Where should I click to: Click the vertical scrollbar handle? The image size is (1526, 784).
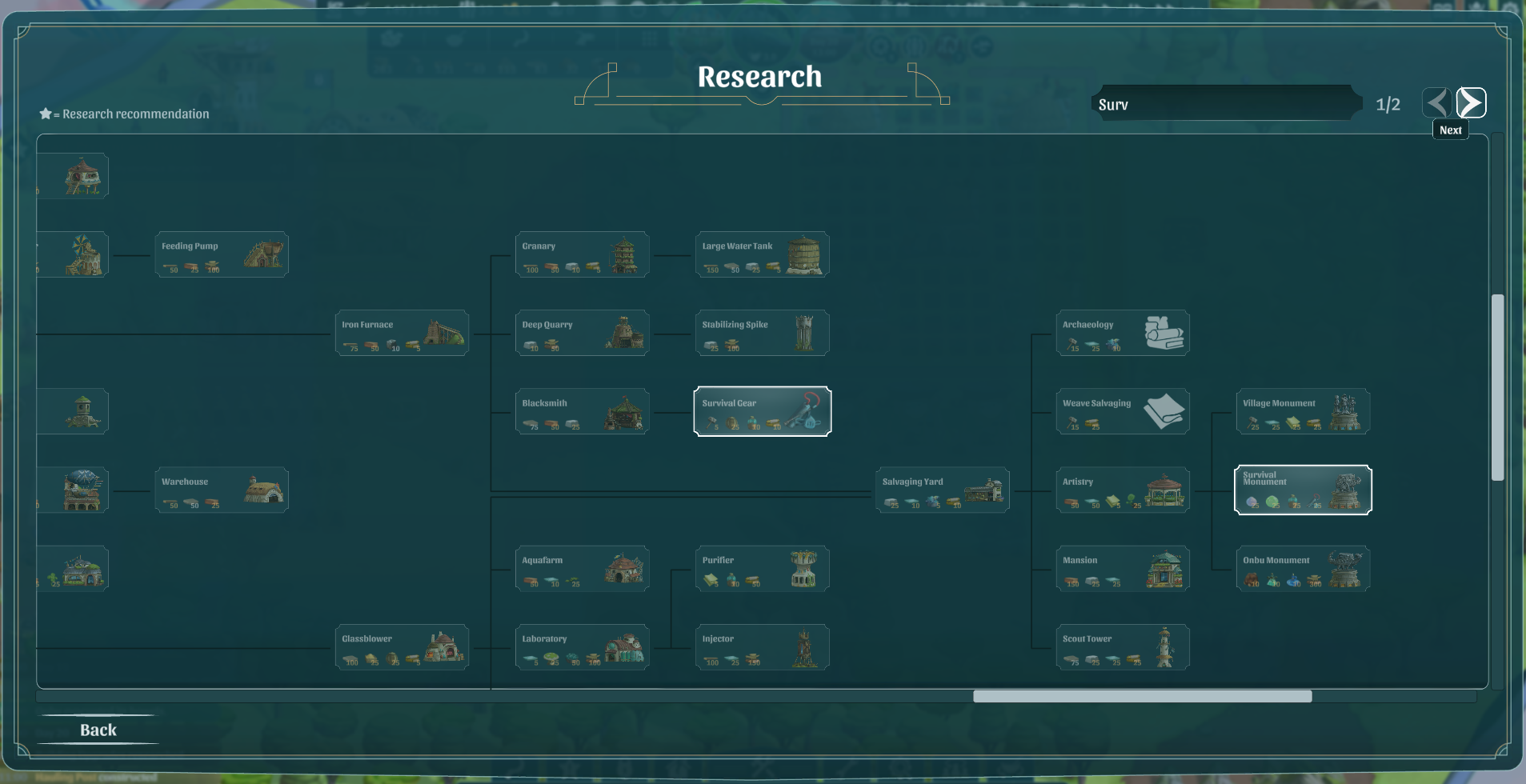coord(1497,387)
